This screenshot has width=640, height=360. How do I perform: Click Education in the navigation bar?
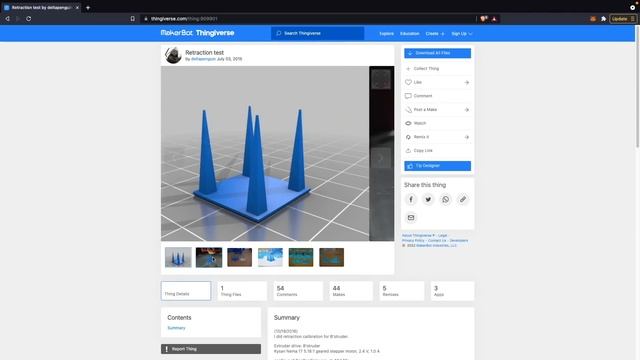[x=409, y=33]
